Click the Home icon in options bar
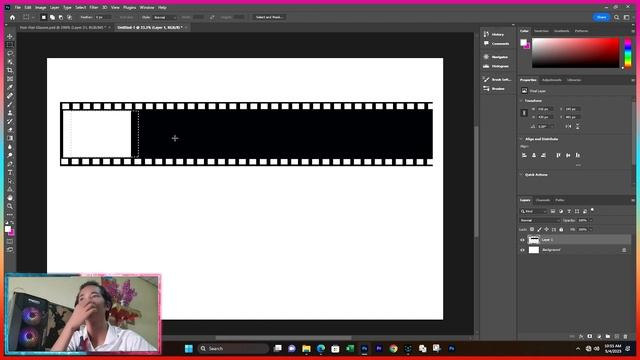The height and width of the screenshot is (360, 640). point(12,17)
